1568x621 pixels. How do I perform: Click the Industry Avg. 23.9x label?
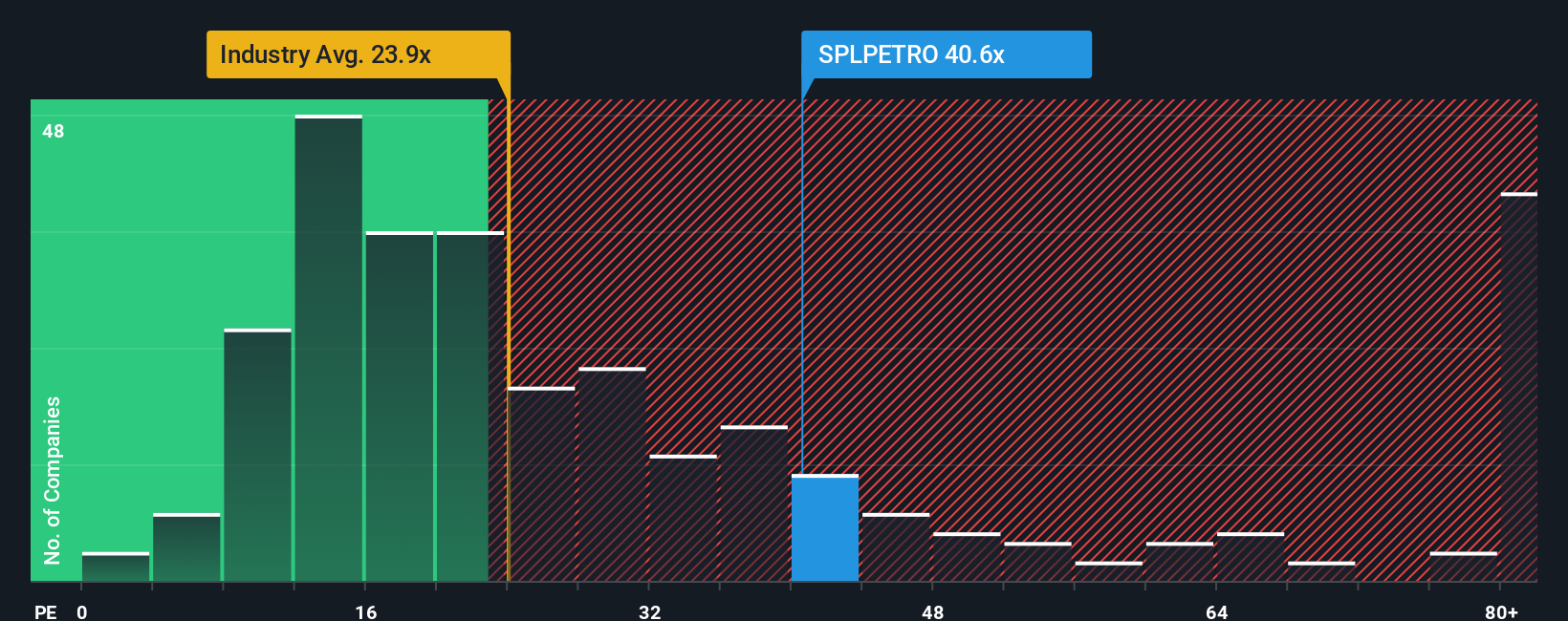pyautogui.click(x=358, y=54)
